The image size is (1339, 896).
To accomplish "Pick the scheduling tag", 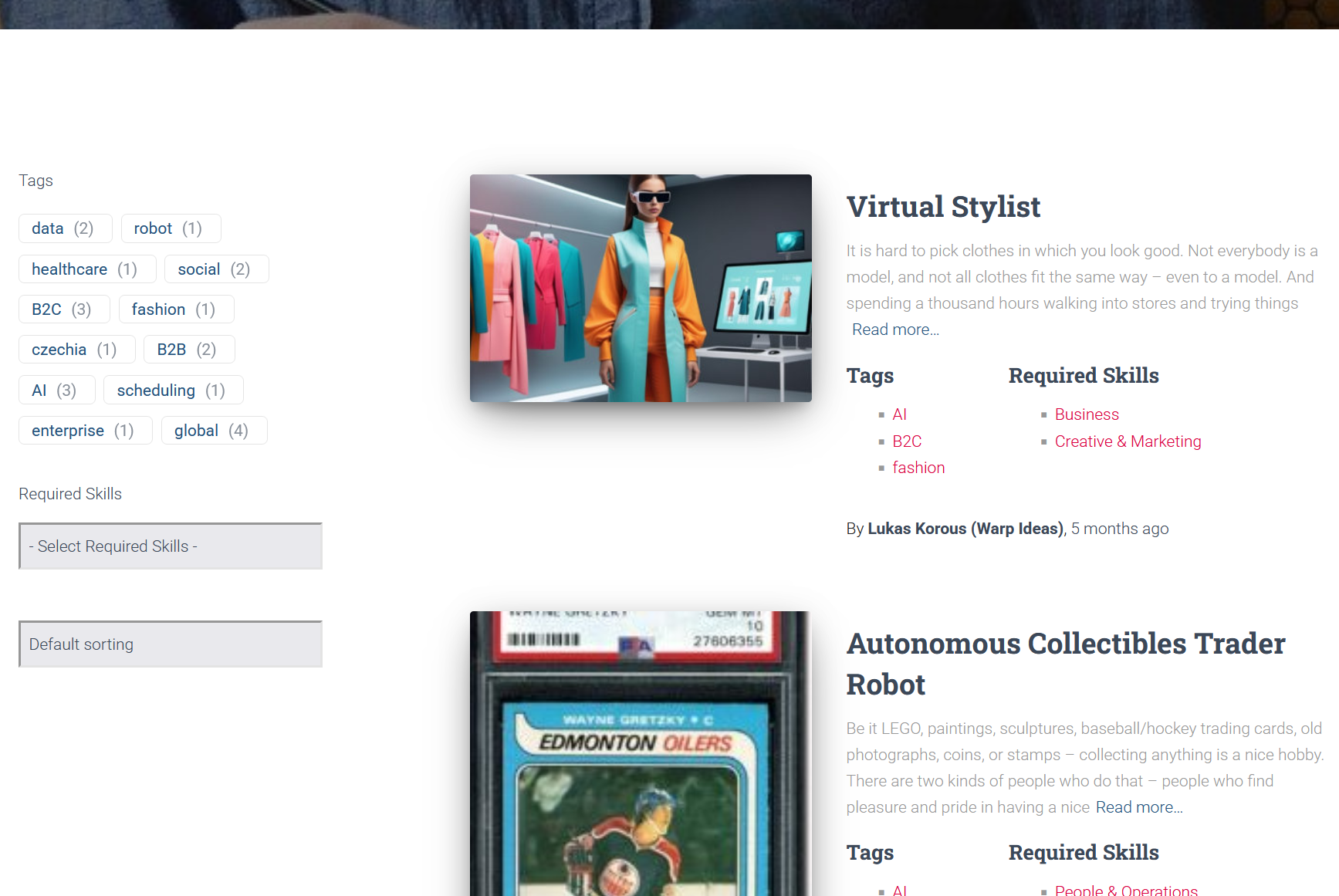I will click(174, 391).
